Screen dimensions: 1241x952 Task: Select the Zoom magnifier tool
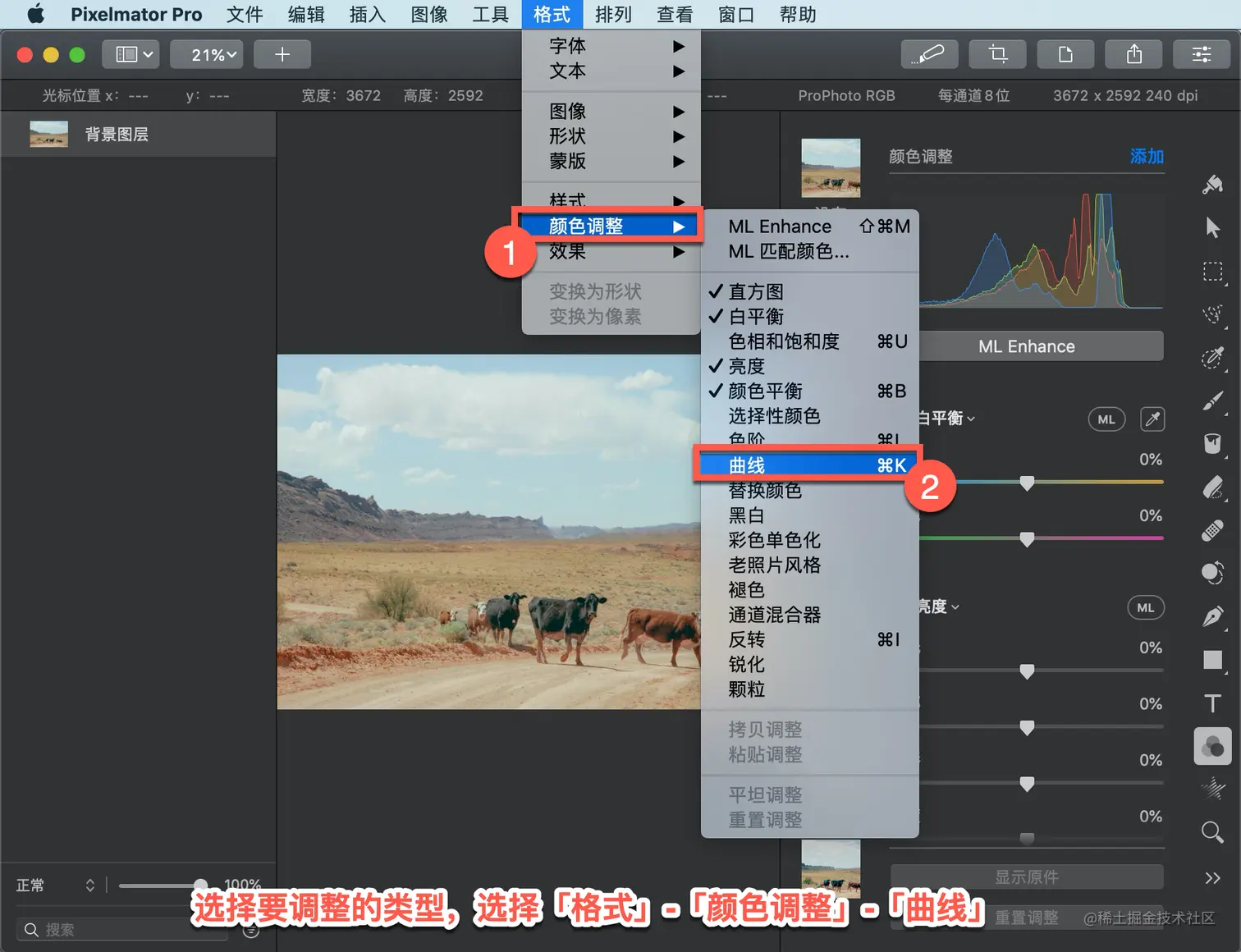coord(1212,832)
